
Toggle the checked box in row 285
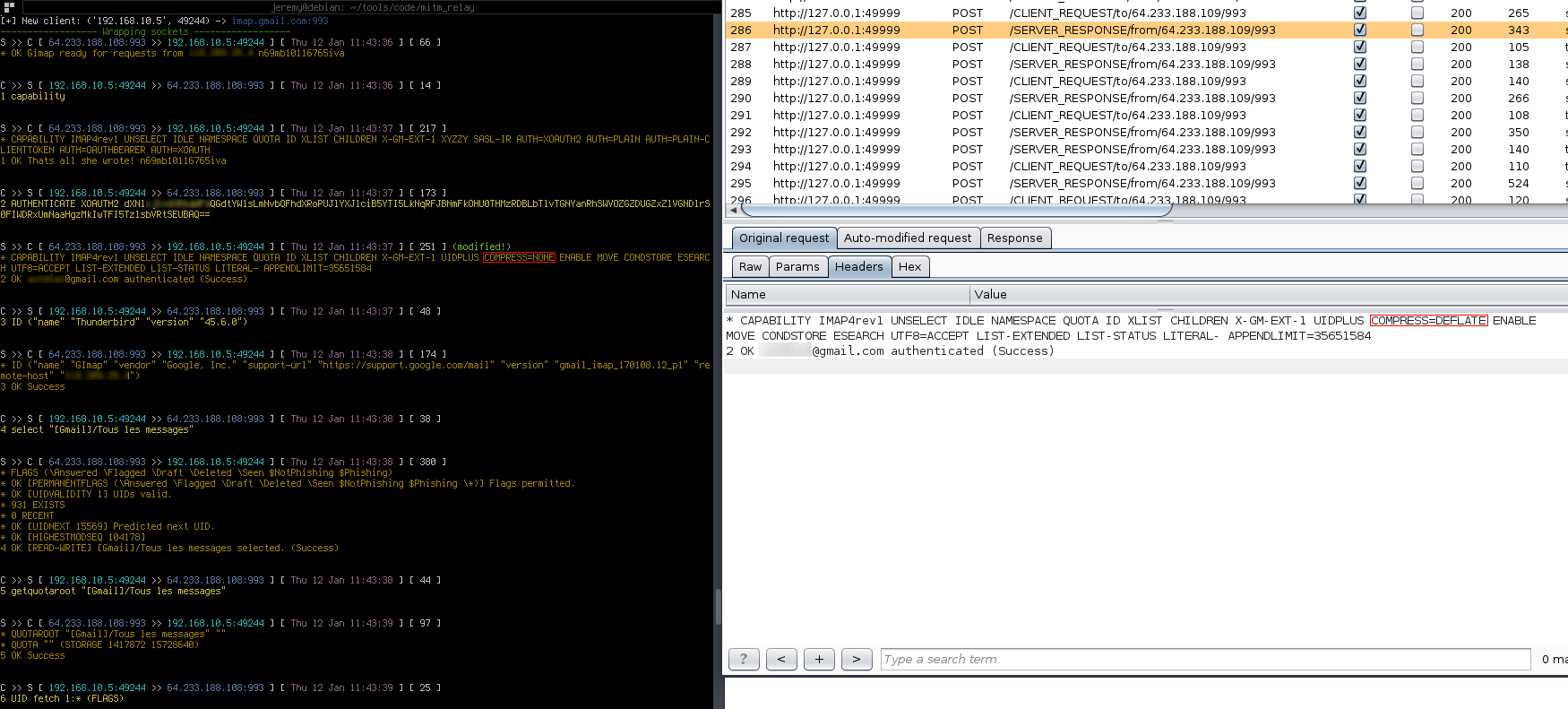(x=1360, y=13)
